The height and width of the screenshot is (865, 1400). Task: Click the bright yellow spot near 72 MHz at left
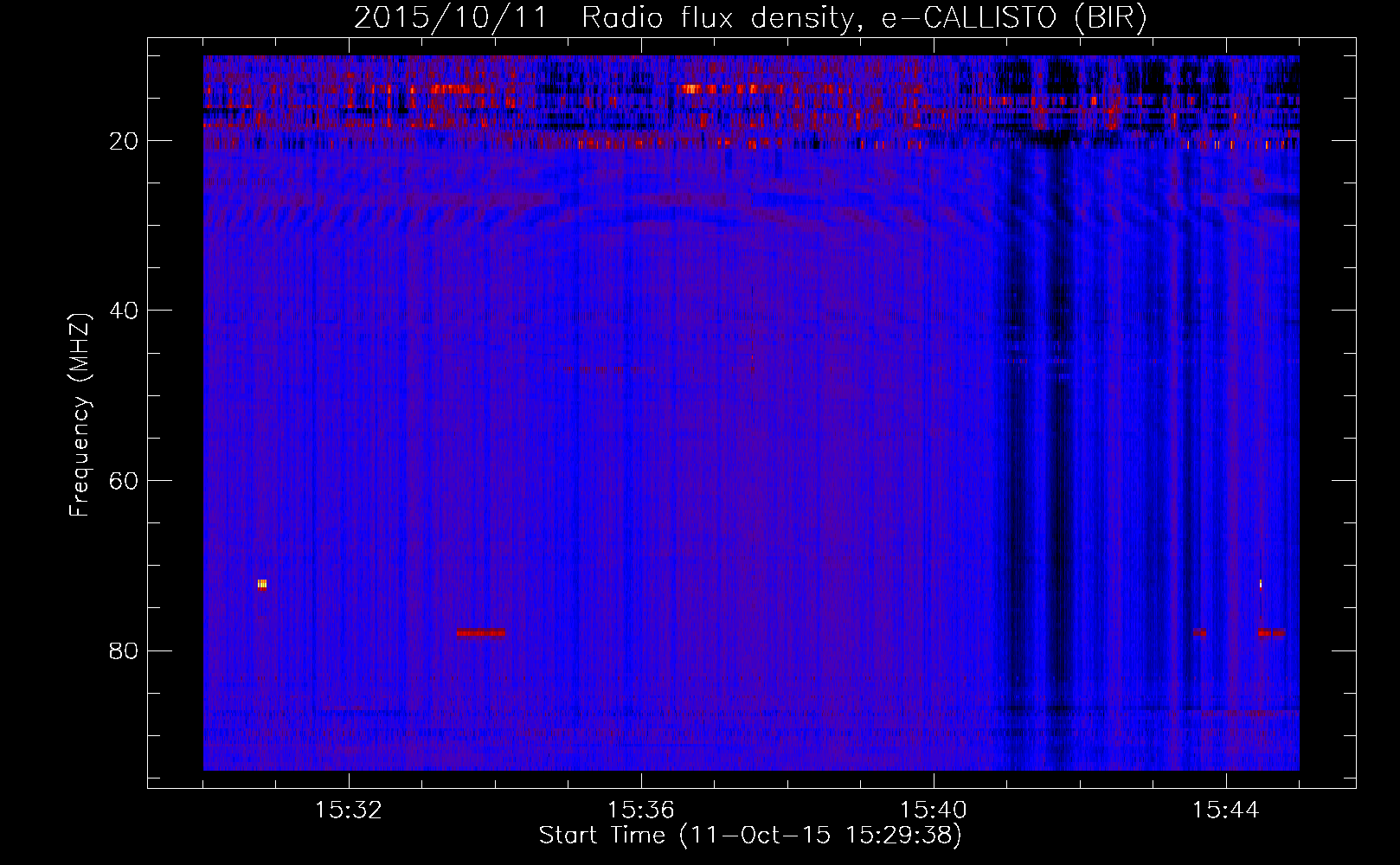262,585
